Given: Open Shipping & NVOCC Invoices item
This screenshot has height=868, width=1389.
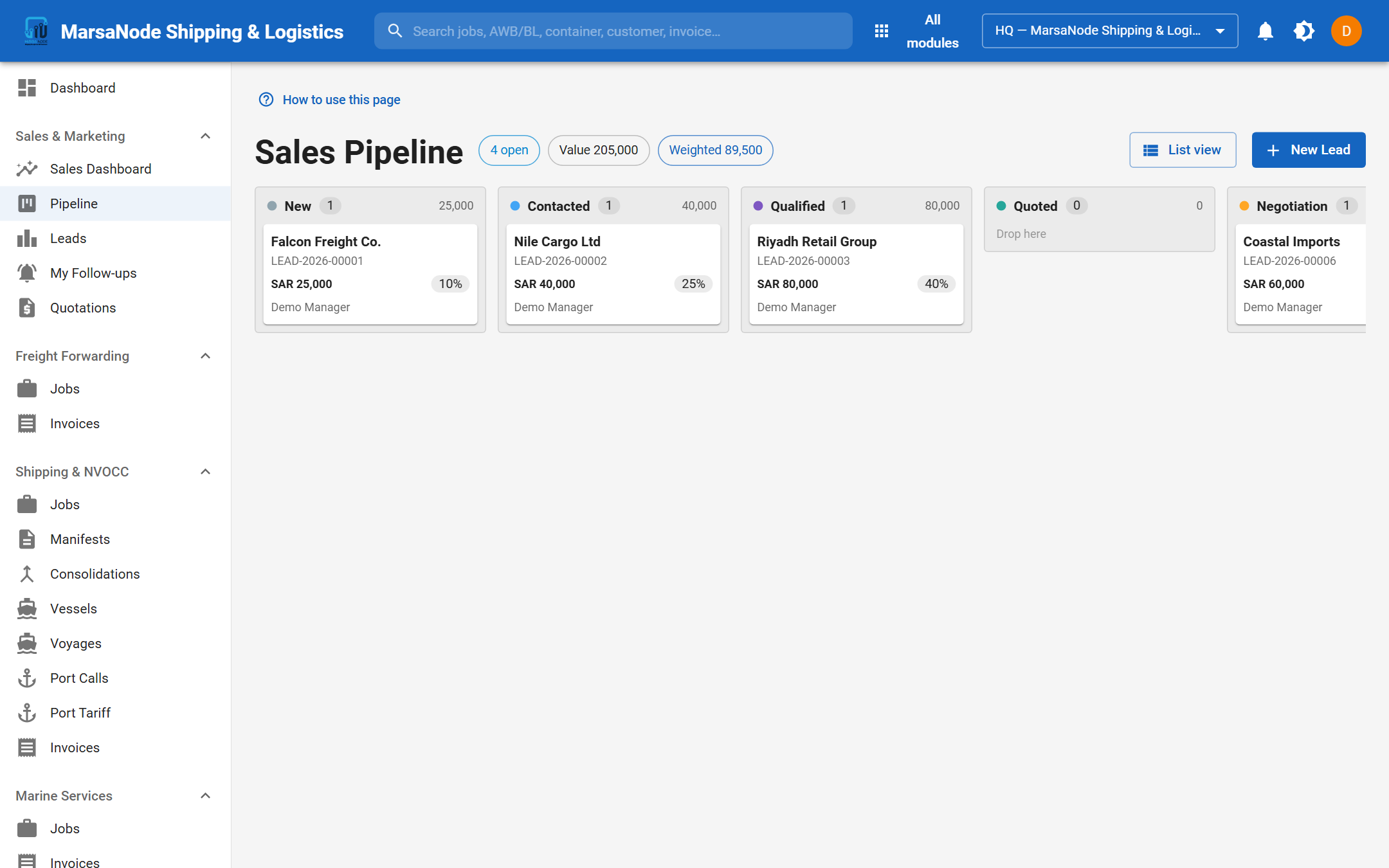Looking at the screenshot, I should 116,748.
